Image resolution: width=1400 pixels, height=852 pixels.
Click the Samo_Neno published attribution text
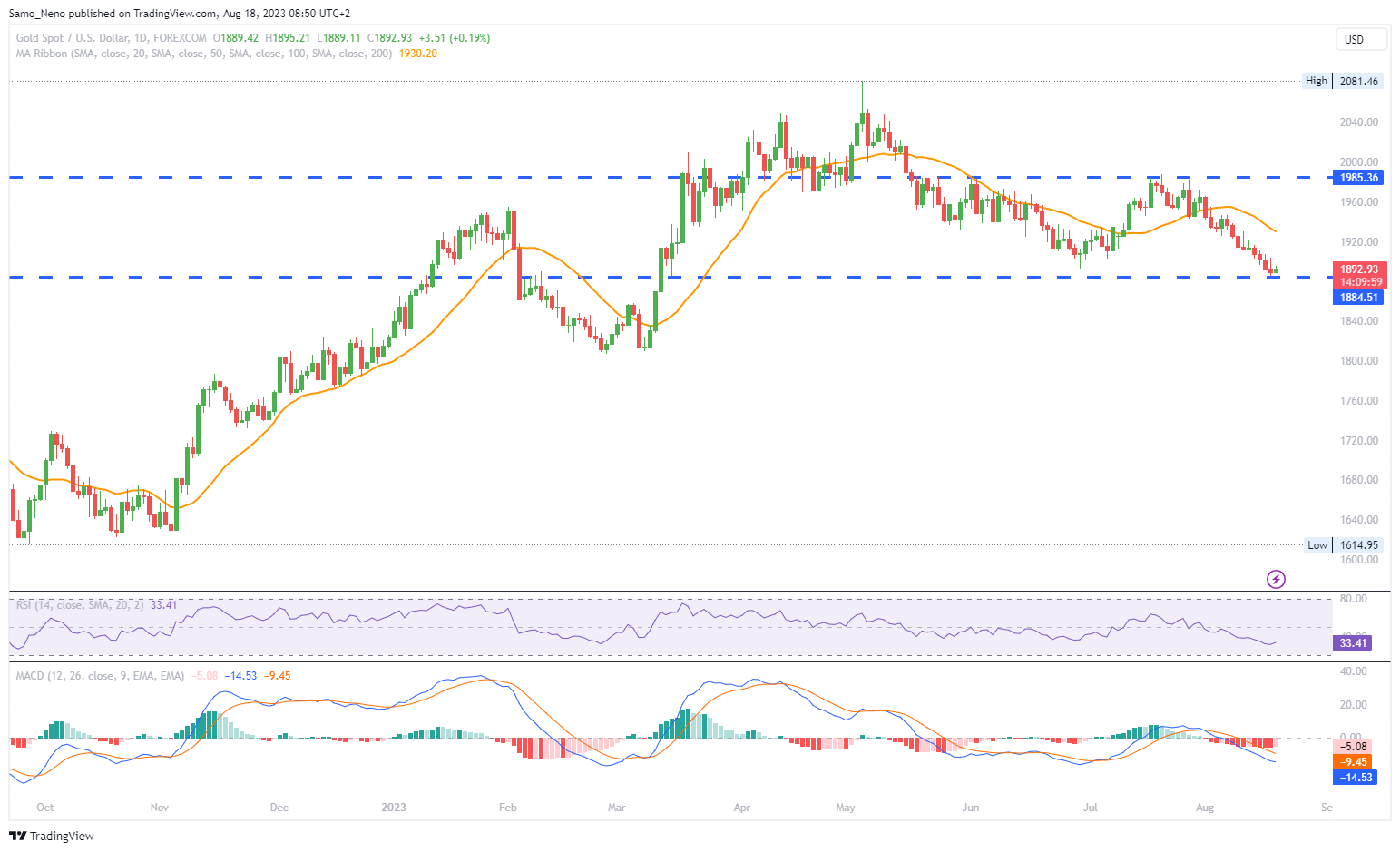tap(180, 14)
